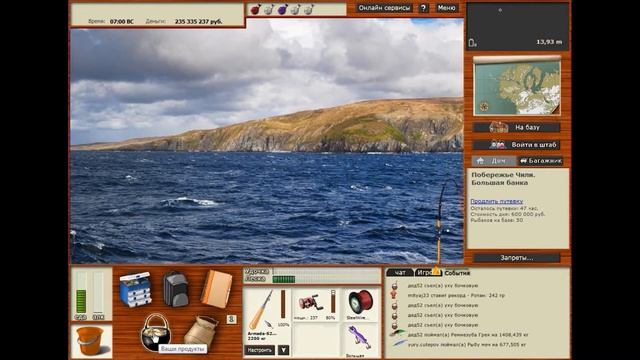Click the line tension (Леска) bar
Viewport: 640px width, 360px height.
point(327,279)
